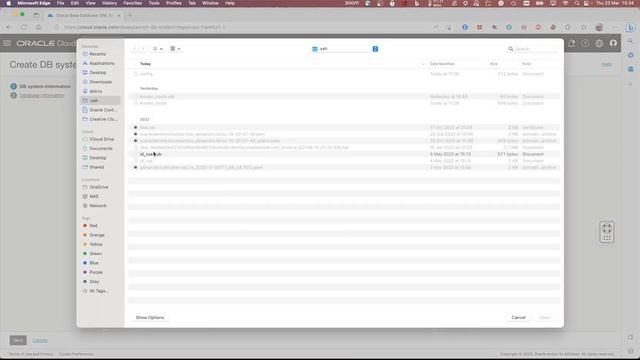Filter by the Green tag
The image size is (640, 360).
96,253
